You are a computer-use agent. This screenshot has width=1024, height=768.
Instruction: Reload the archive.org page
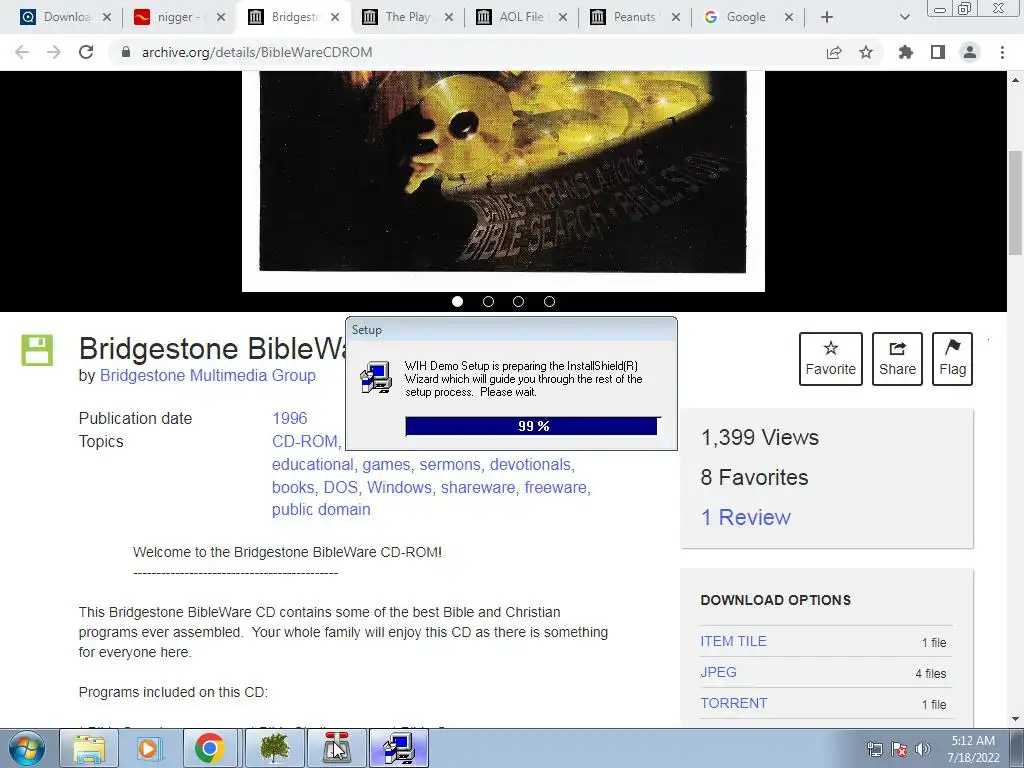tap(86, 52)
